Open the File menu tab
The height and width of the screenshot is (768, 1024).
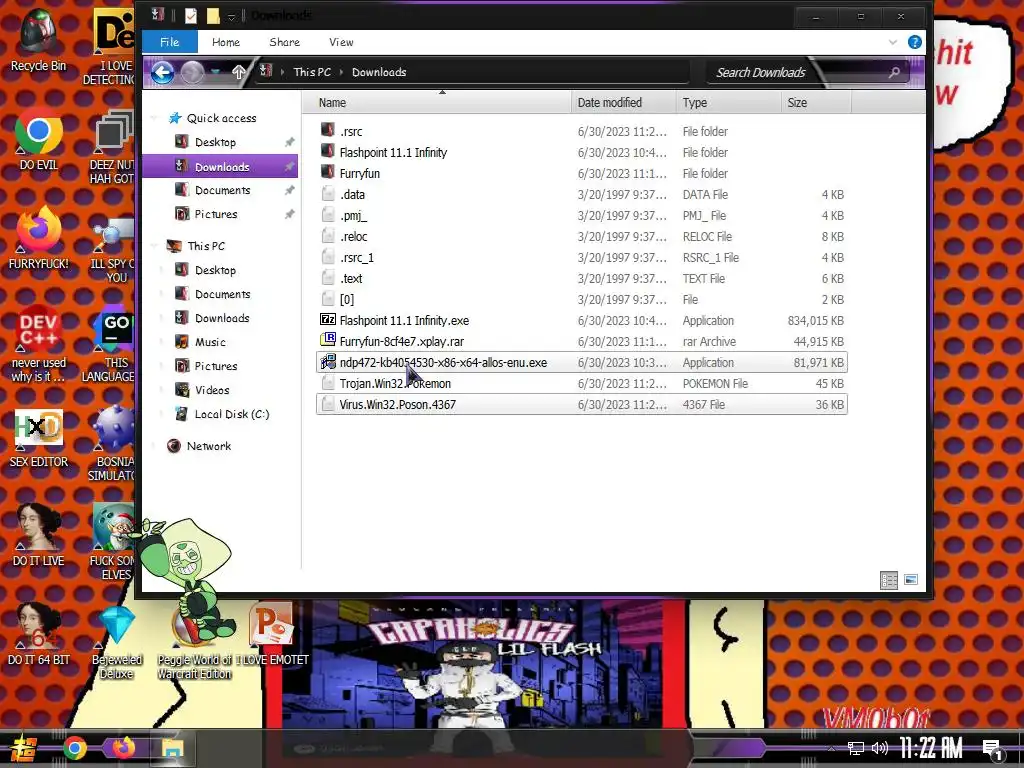(169, 42)
